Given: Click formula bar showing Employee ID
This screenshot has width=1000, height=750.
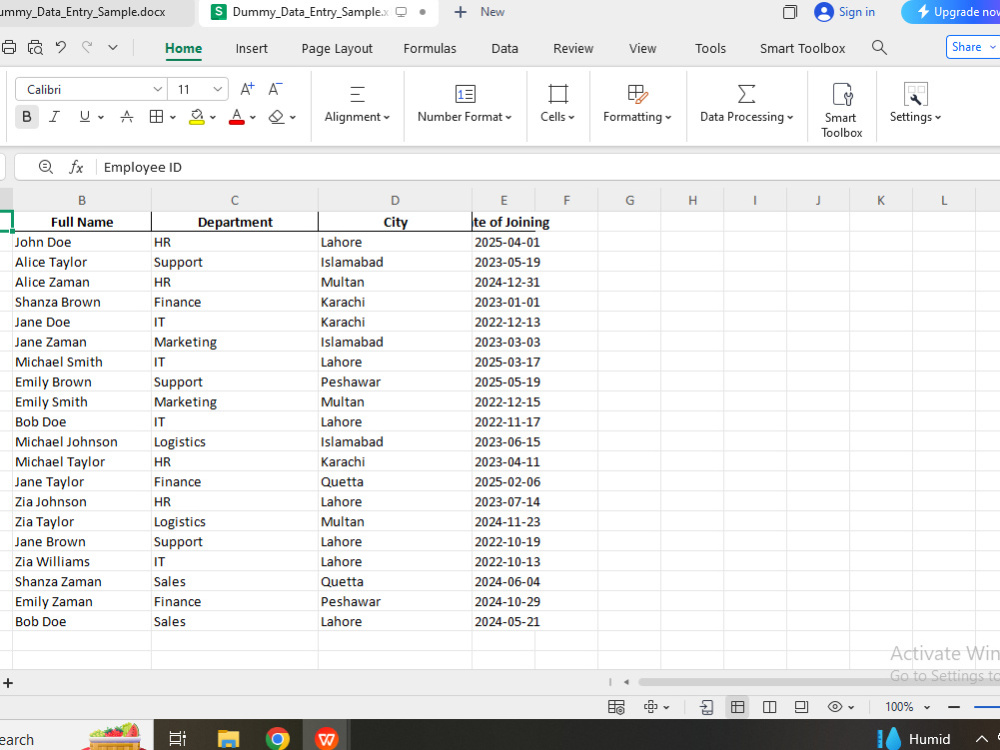Looking at the screenshot, I should pos(548,167).
